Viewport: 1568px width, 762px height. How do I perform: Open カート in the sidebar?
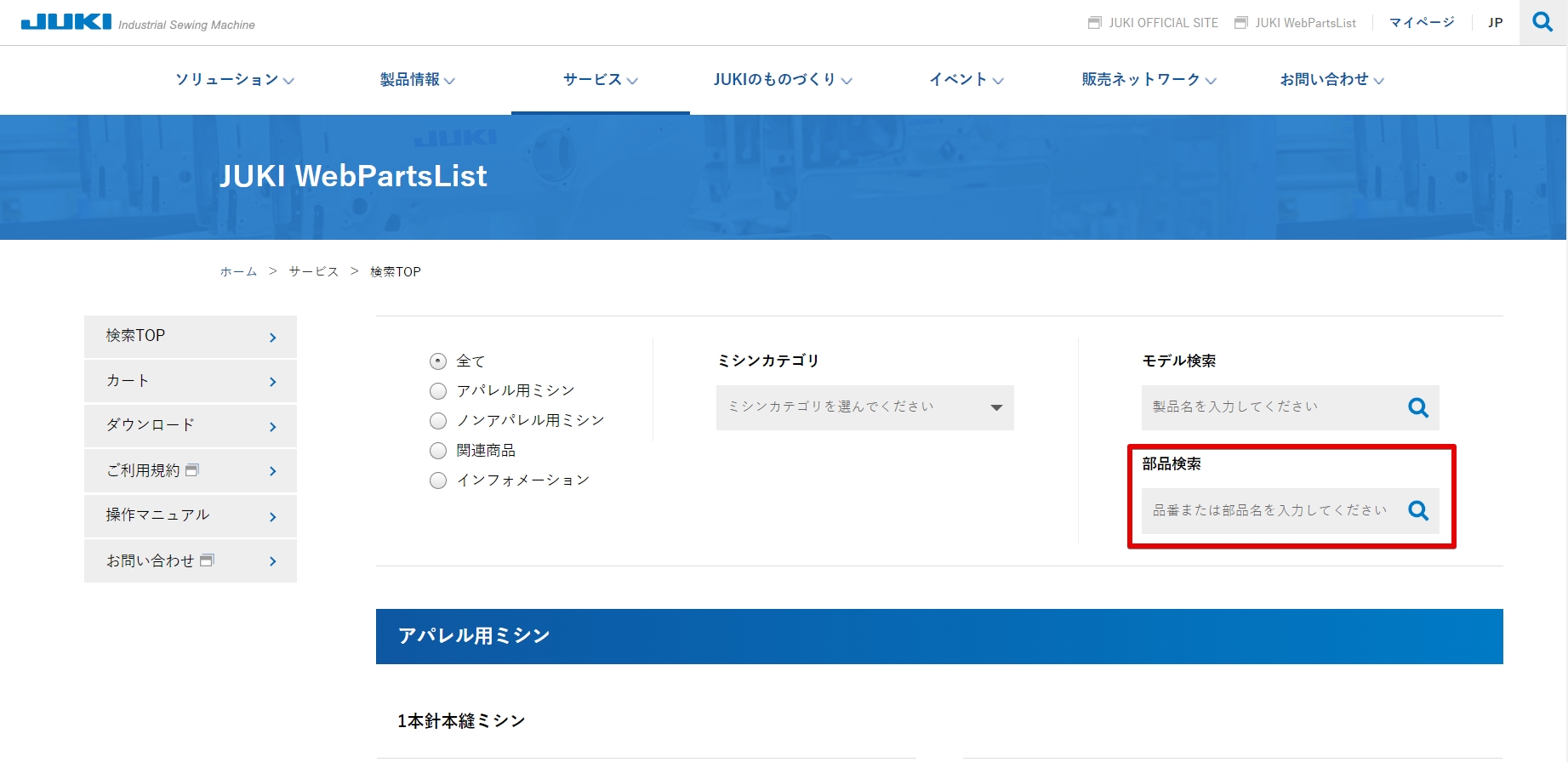(x=191, y=381)
